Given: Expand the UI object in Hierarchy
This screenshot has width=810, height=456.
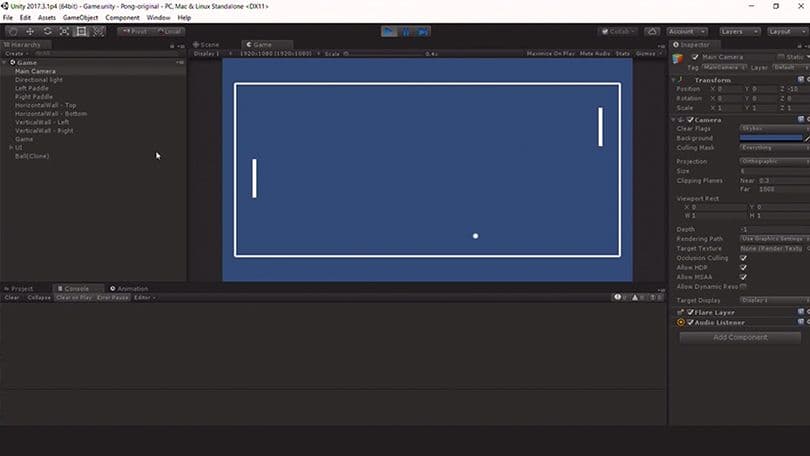Looking at the screenshot, I should 11,147.
